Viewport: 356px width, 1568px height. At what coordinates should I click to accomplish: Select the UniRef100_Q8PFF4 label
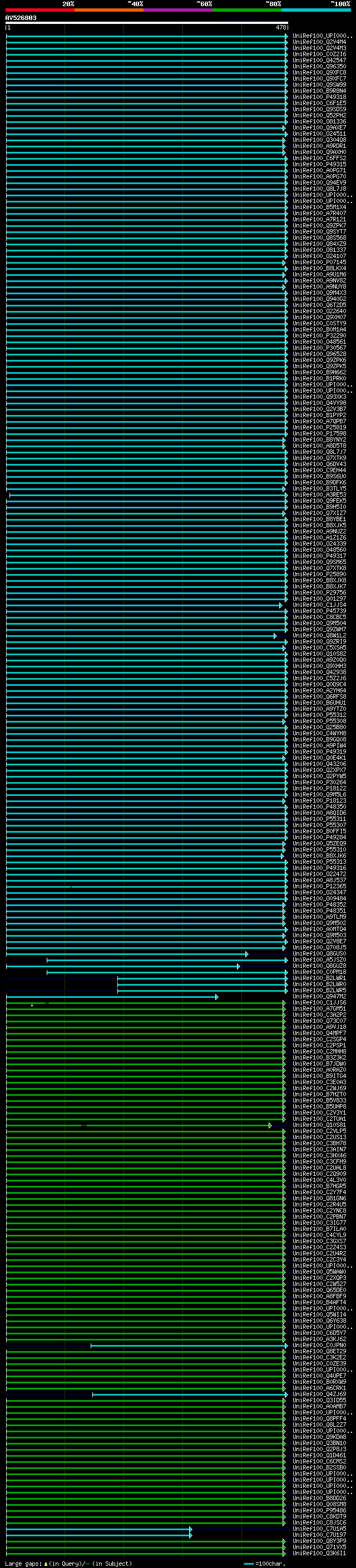coord(319,1418)
